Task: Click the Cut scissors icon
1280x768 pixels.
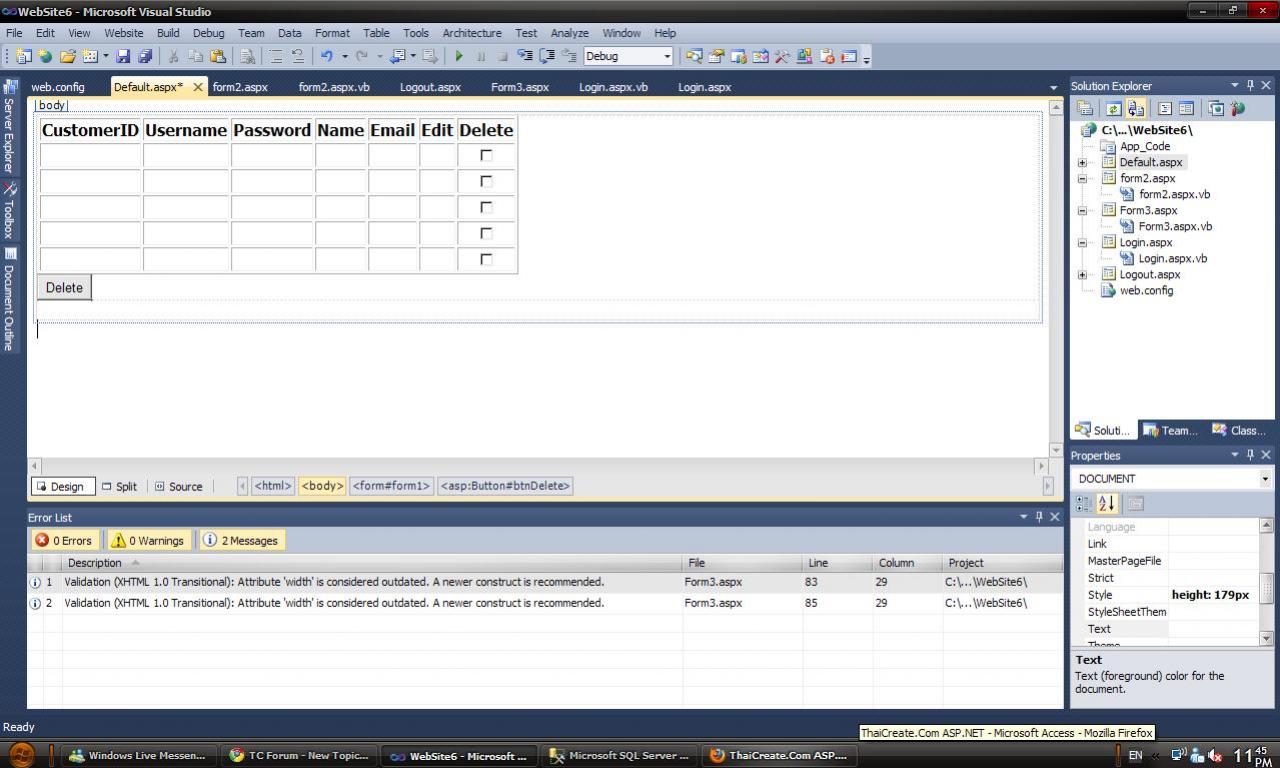Action: [x=173, y=57]
